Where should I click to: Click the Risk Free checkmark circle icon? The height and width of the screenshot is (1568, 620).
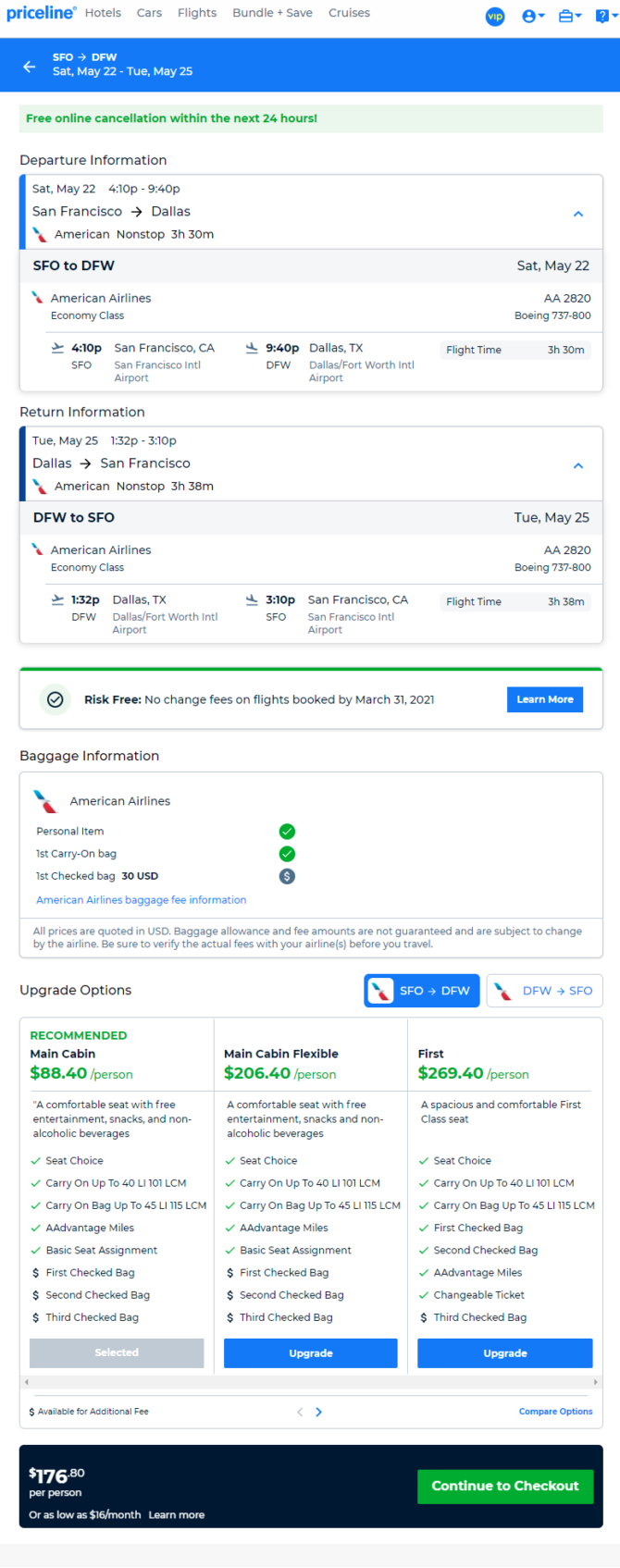[55, 699]
